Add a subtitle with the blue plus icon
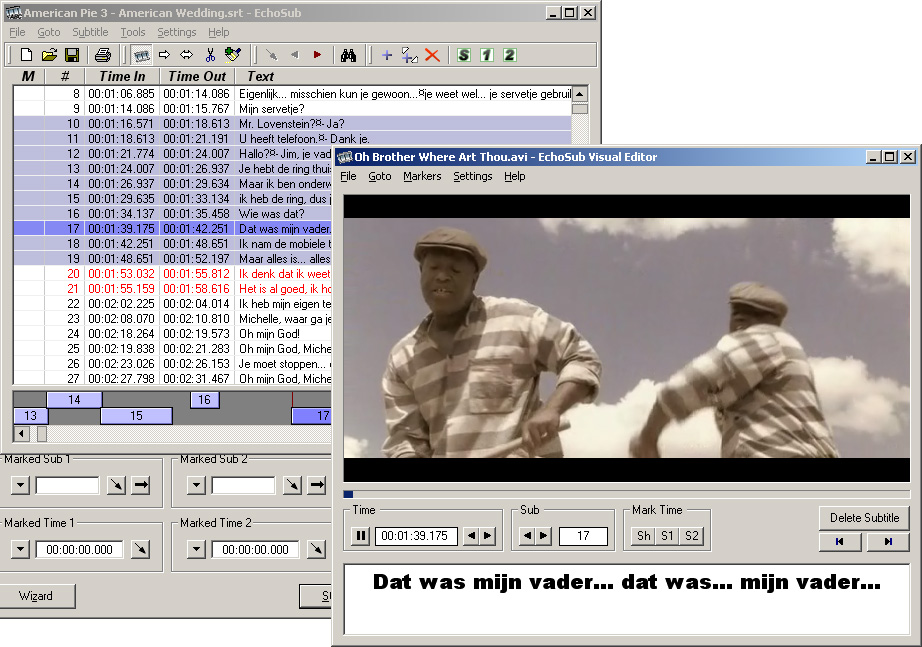922x647 pixels. (387, 55)
